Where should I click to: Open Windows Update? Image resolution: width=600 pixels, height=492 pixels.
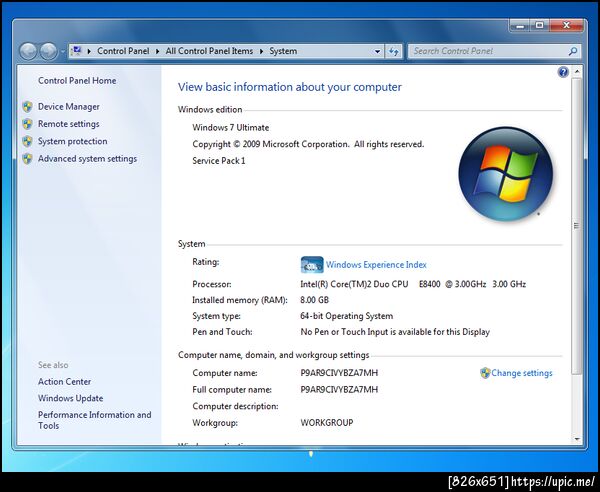tap(70, 398)
